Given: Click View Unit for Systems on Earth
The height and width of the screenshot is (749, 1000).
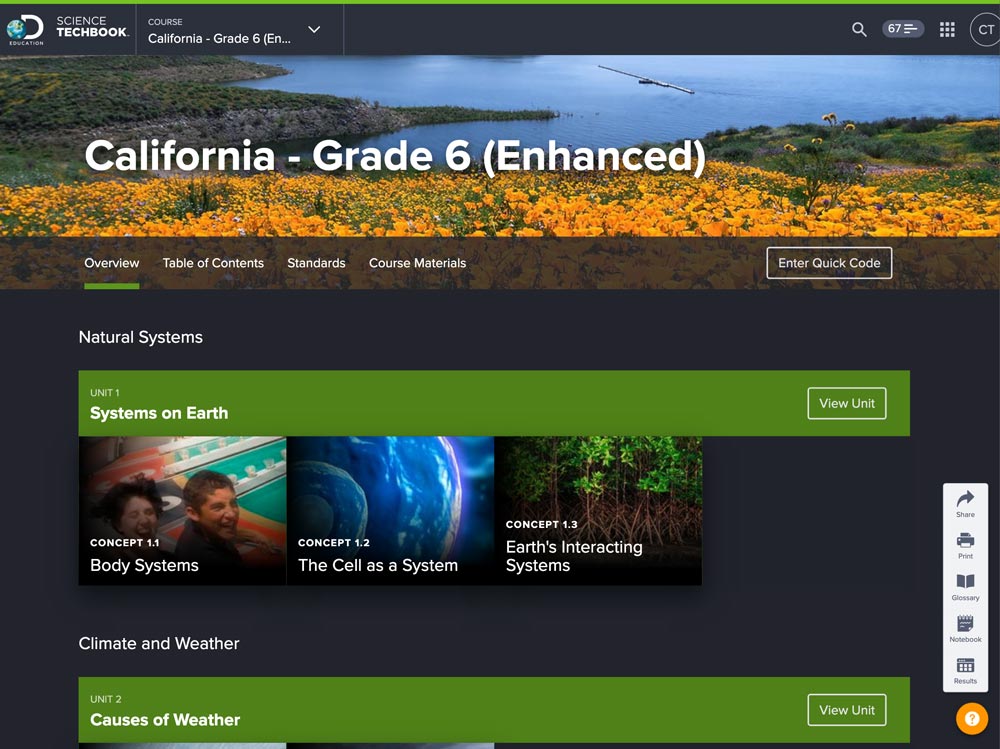Looking at the screenshot, I should 846,403.
